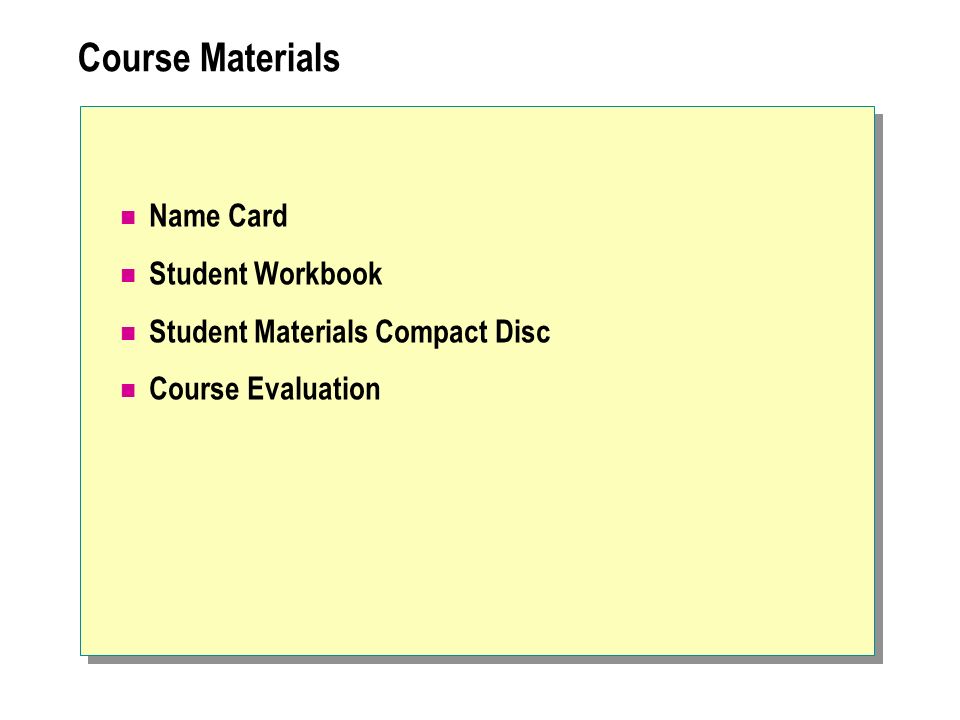The height and width of the screenshot is (720, 960).
Task: Select the Student Workbook list item text
Action: tap(266, 274)
